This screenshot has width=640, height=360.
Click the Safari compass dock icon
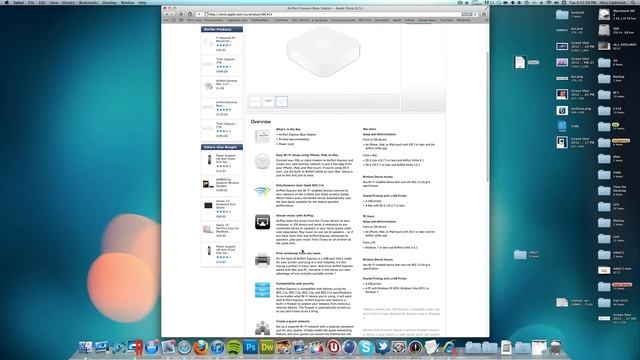[184, 347]
